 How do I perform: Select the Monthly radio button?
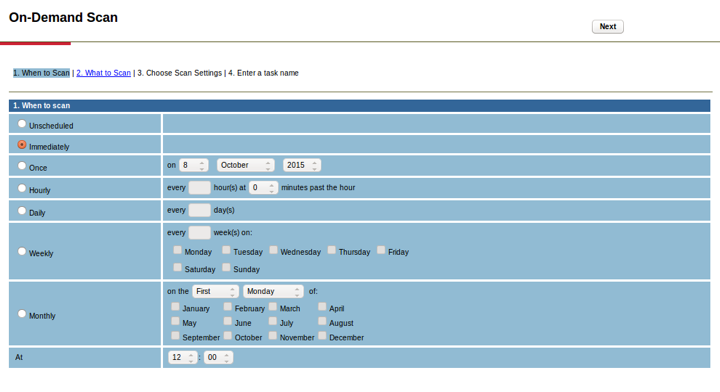(x=22, y=314)
